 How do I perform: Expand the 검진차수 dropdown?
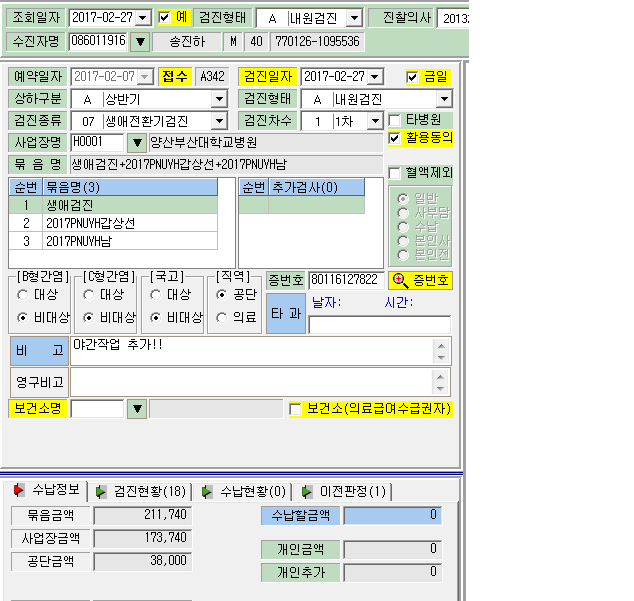click(375, 121)
